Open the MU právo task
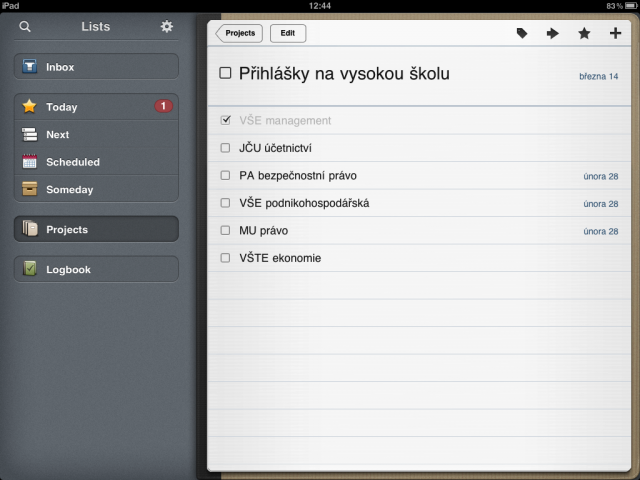The height and width of the screenshot is (480, 640). pyautogui.click(x=419, y=231)
